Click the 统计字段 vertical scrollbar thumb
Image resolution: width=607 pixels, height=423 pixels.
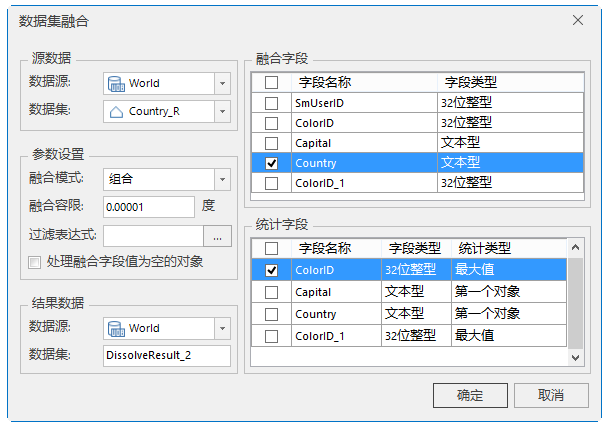(575, 303)
